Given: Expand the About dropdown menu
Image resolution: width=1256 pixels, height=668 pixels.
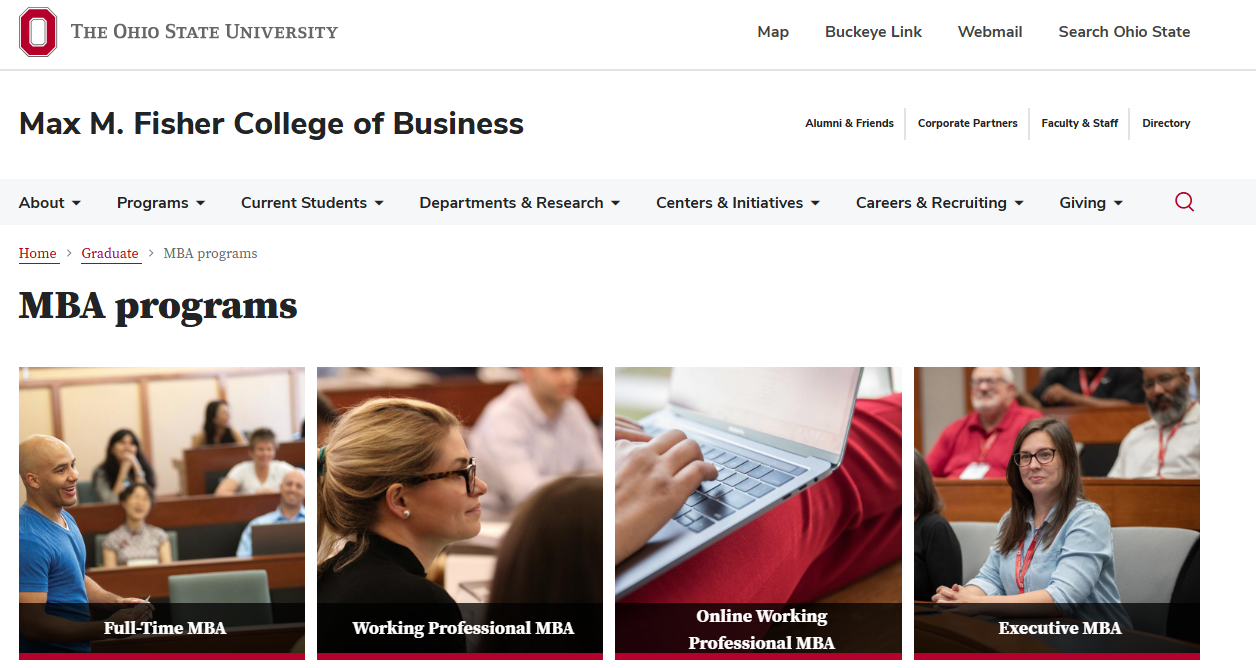Looking at the screenshot, I should click(49, 203).
